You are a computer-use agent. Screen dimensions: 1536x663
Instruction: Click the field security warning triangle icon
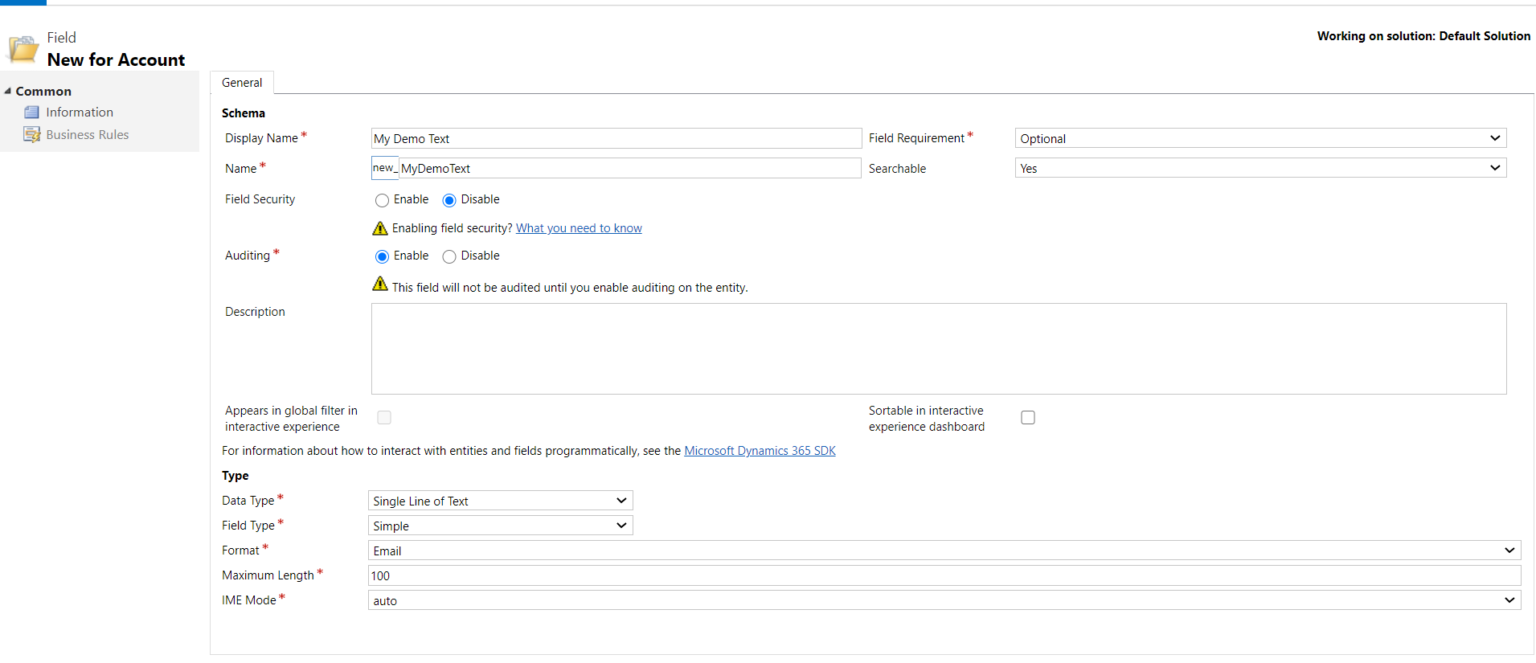click(x=380, y=228)
